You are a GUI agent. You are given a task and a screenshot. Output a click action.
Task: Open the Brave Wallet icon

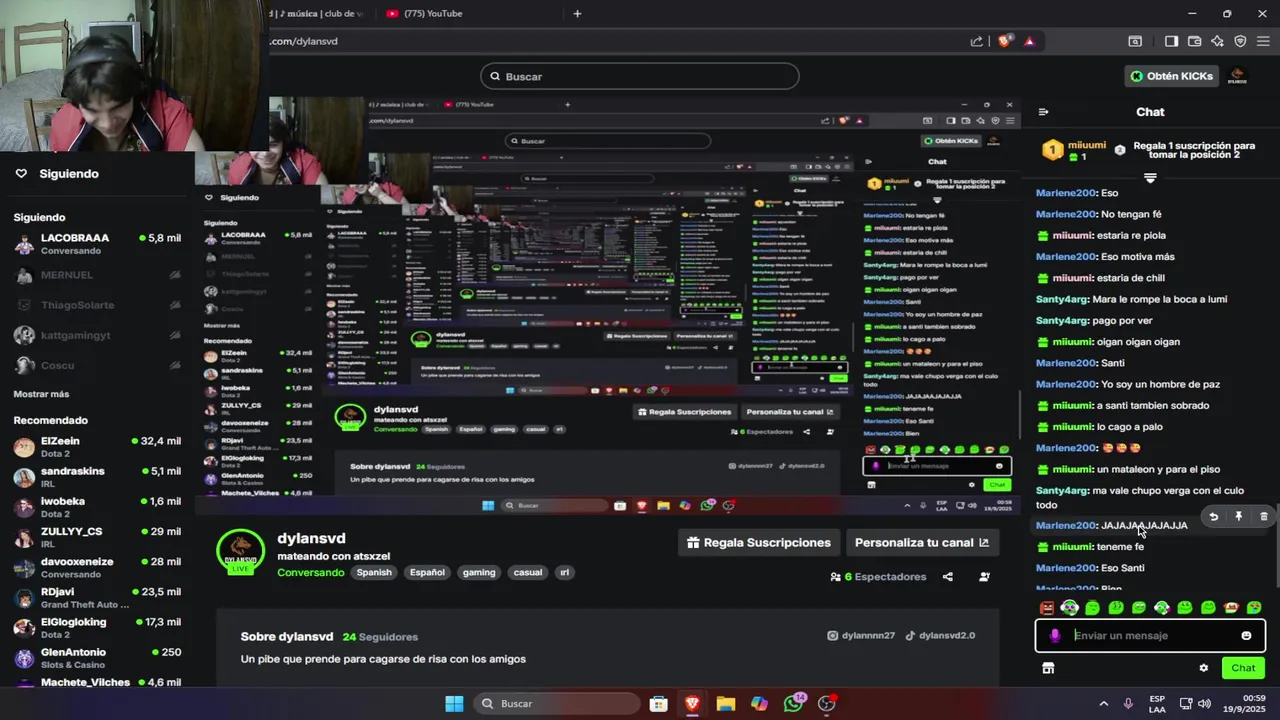(1194, 41)
